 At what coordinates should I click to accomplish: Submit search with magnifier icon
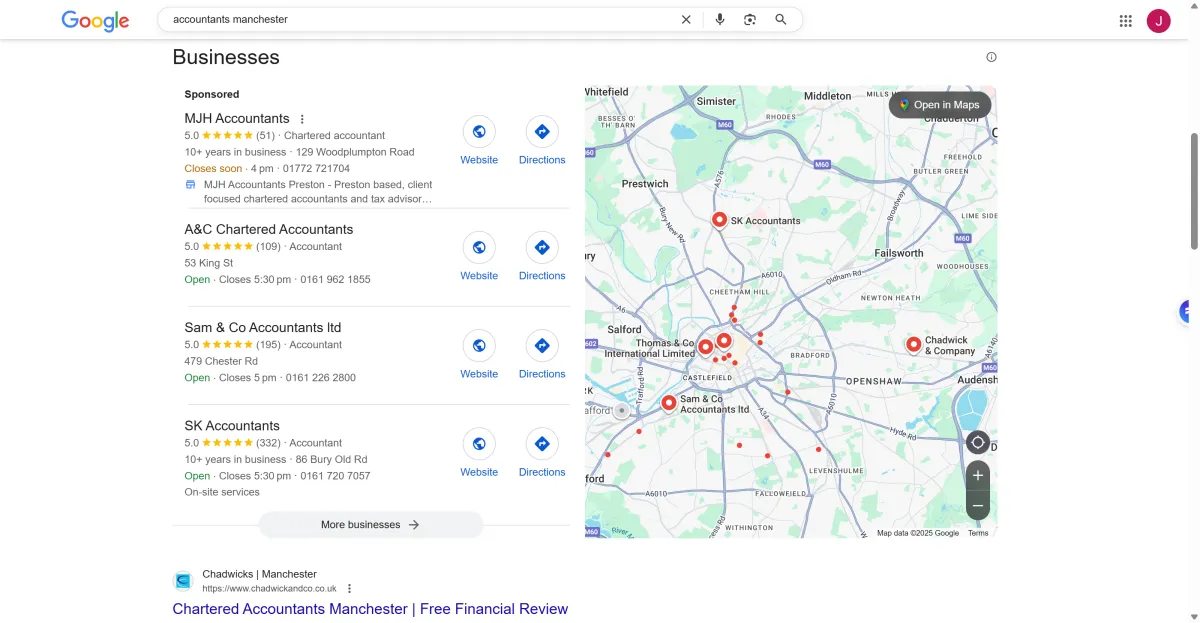781,19
